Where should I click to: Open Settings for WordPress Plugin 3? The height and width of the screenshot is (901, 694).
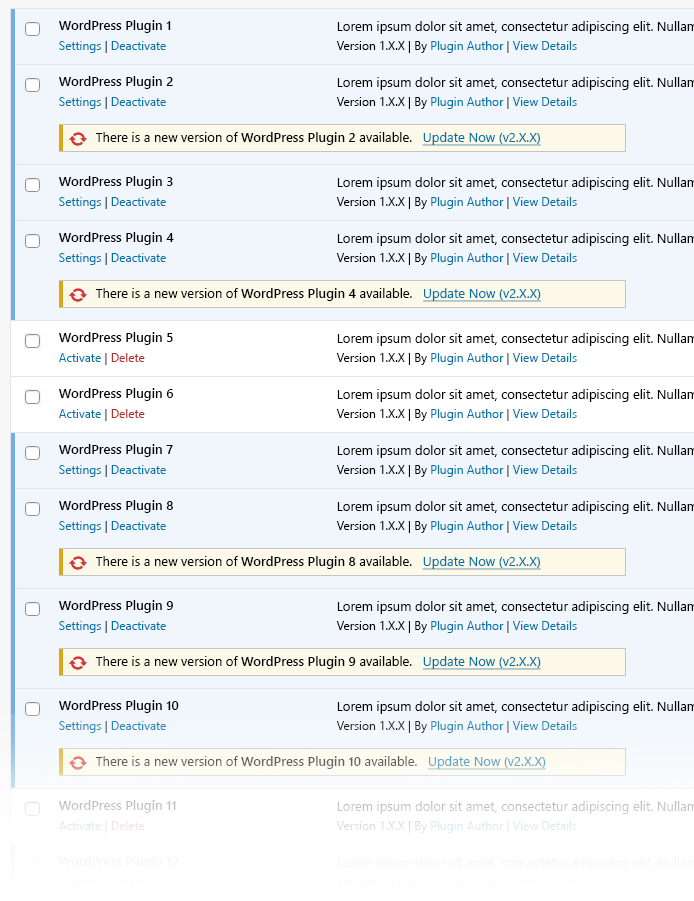coord(80,202)
